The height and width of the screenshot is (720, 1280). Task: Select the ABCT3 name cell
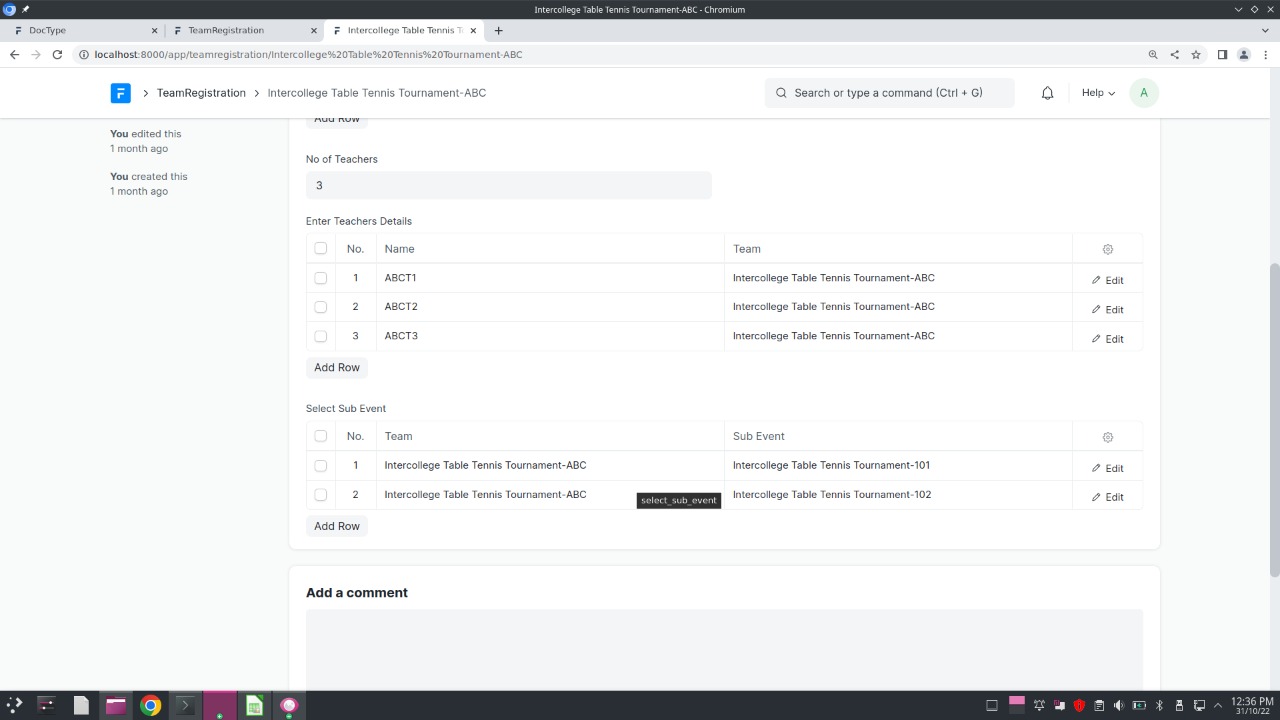point(550,336)
